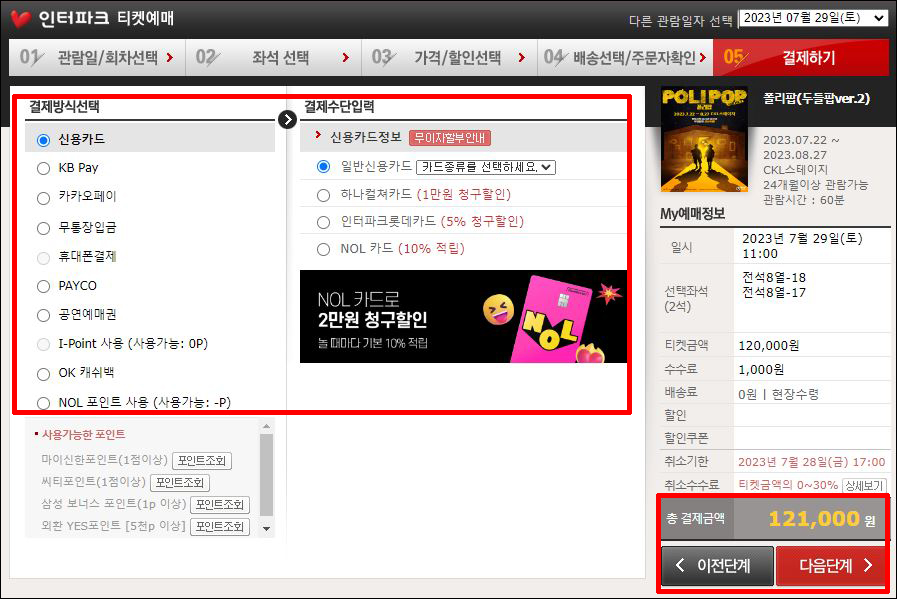Choose 인터파크롯데카드 (5% 청구할인) option
897x599 pixels.
pos(324,222)
